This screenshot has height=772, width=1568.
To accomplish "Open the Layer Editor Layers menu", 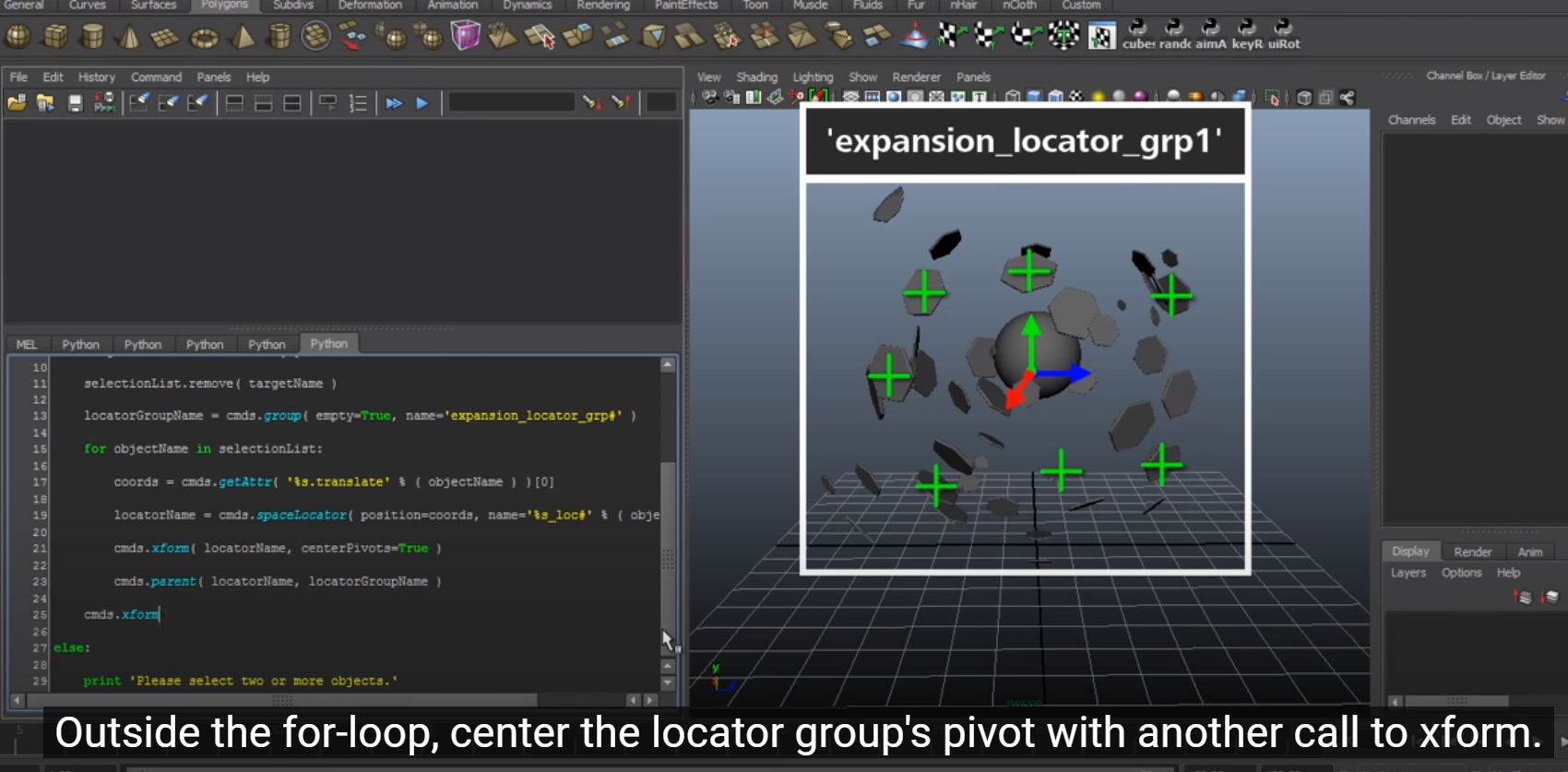I will pos(1408,573).
